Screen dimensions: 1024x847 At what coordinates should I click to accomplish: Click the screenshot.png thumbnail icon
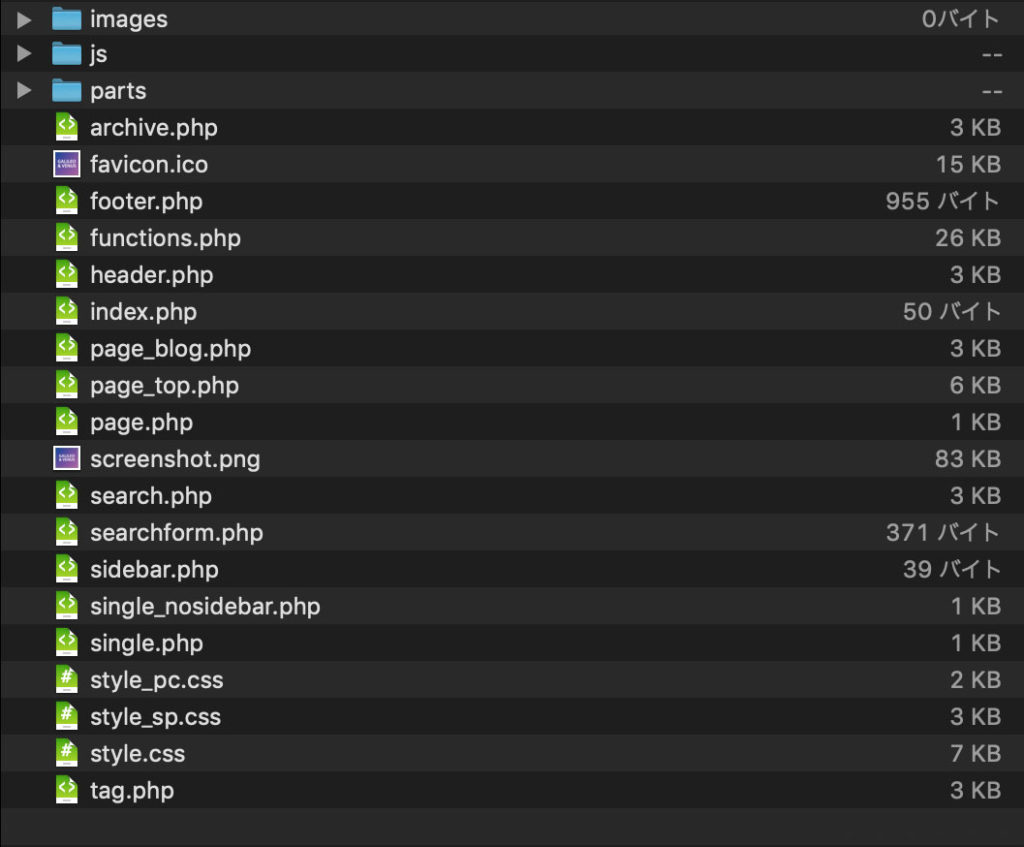pos(67,458)
